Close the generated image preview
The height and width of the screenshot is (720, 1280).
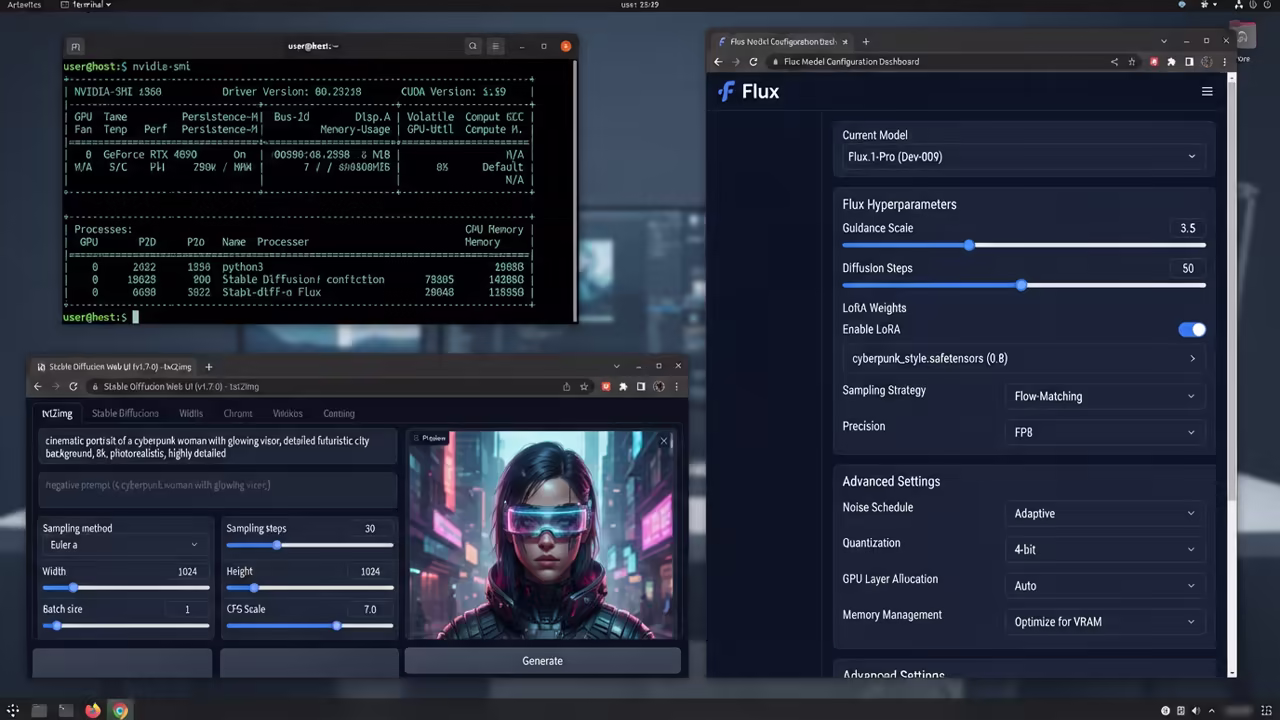[664, 440]
